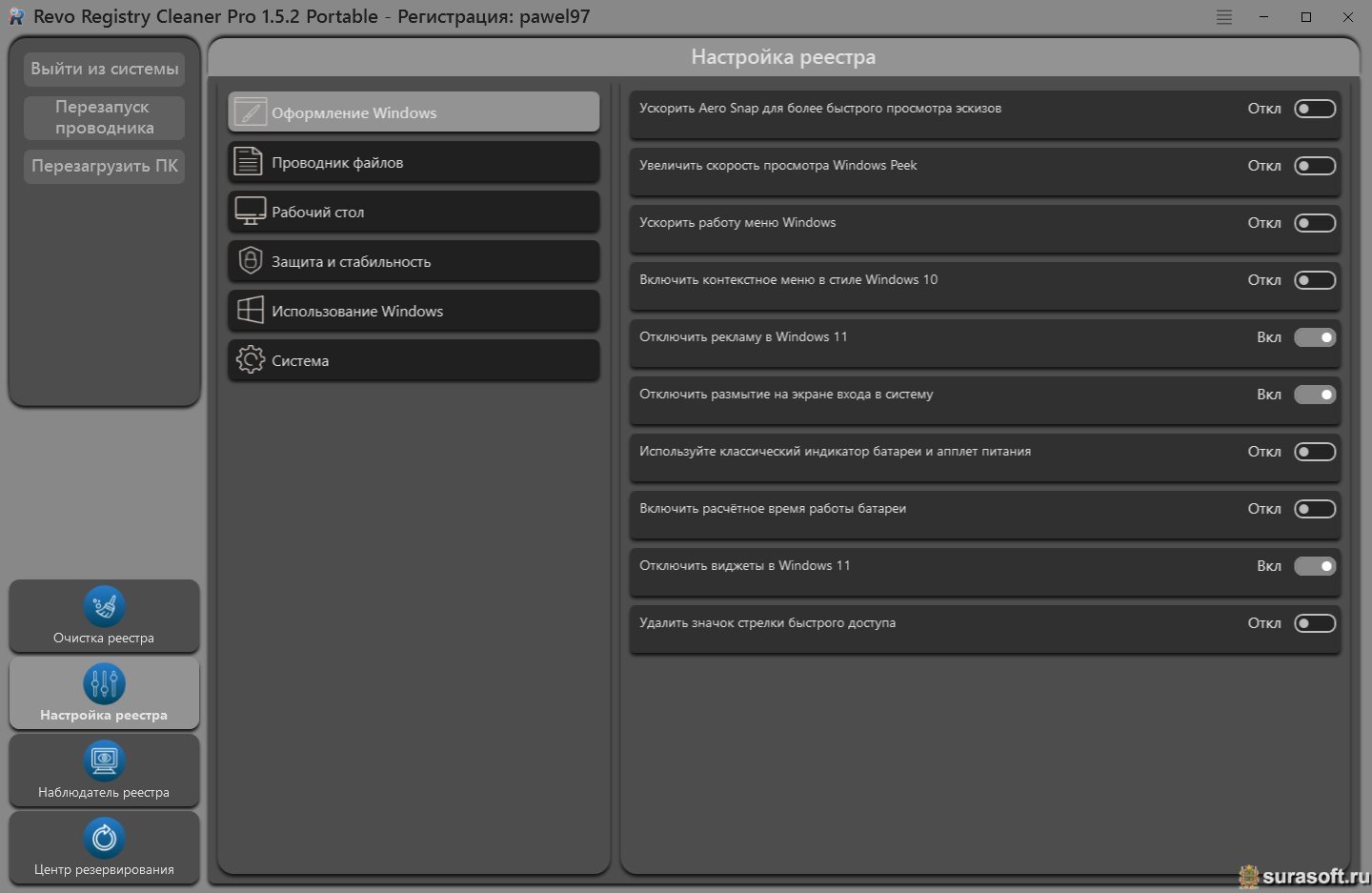Click the text 'Включить расчётное время работы батареи'
This screenshot has width=1372, height=893.
tap(773, 509)
